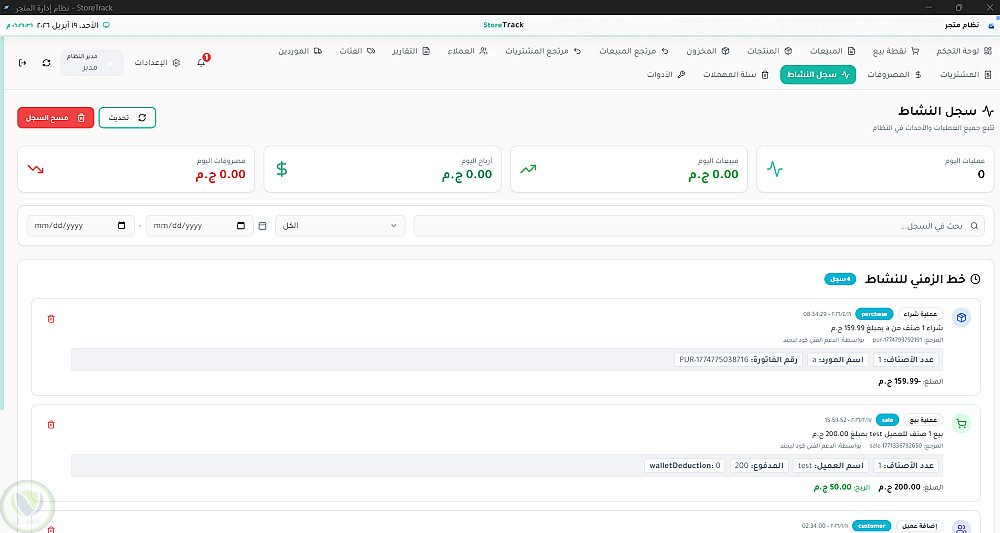Image resolution: width=1000 pixels, height=533 pixels.
Task: Click the cube icon of the purchase entry
Action: tap(961, 318)
